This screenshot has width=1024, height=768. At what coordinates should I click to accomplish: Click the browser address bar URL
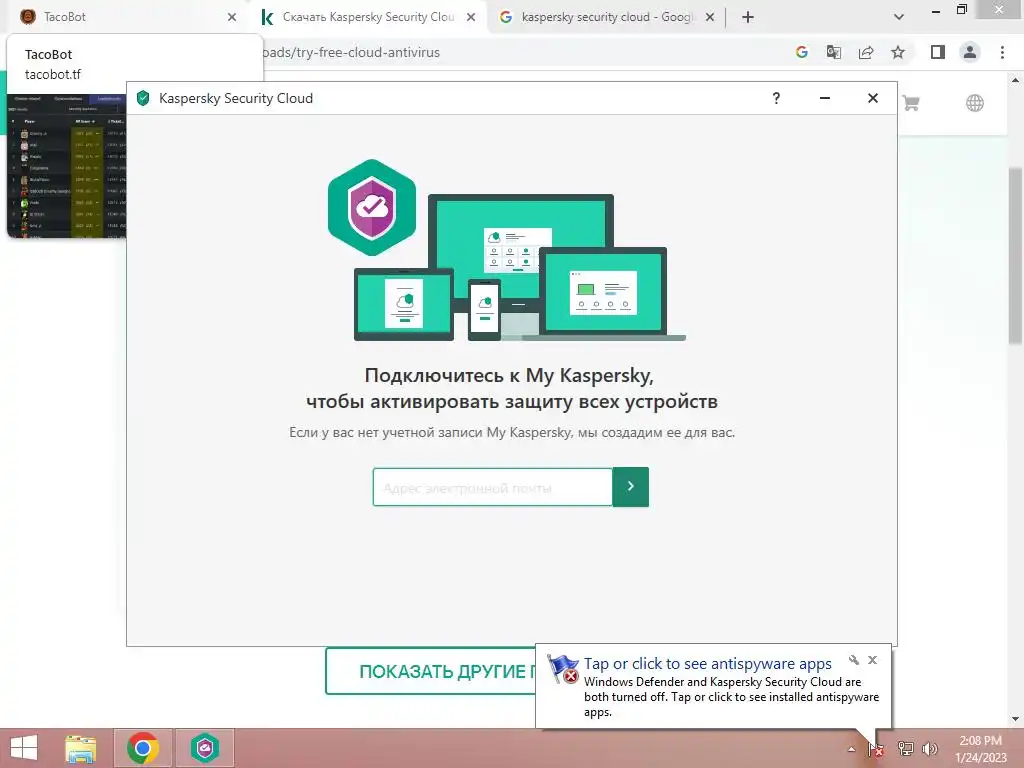(x=350, y=52)
